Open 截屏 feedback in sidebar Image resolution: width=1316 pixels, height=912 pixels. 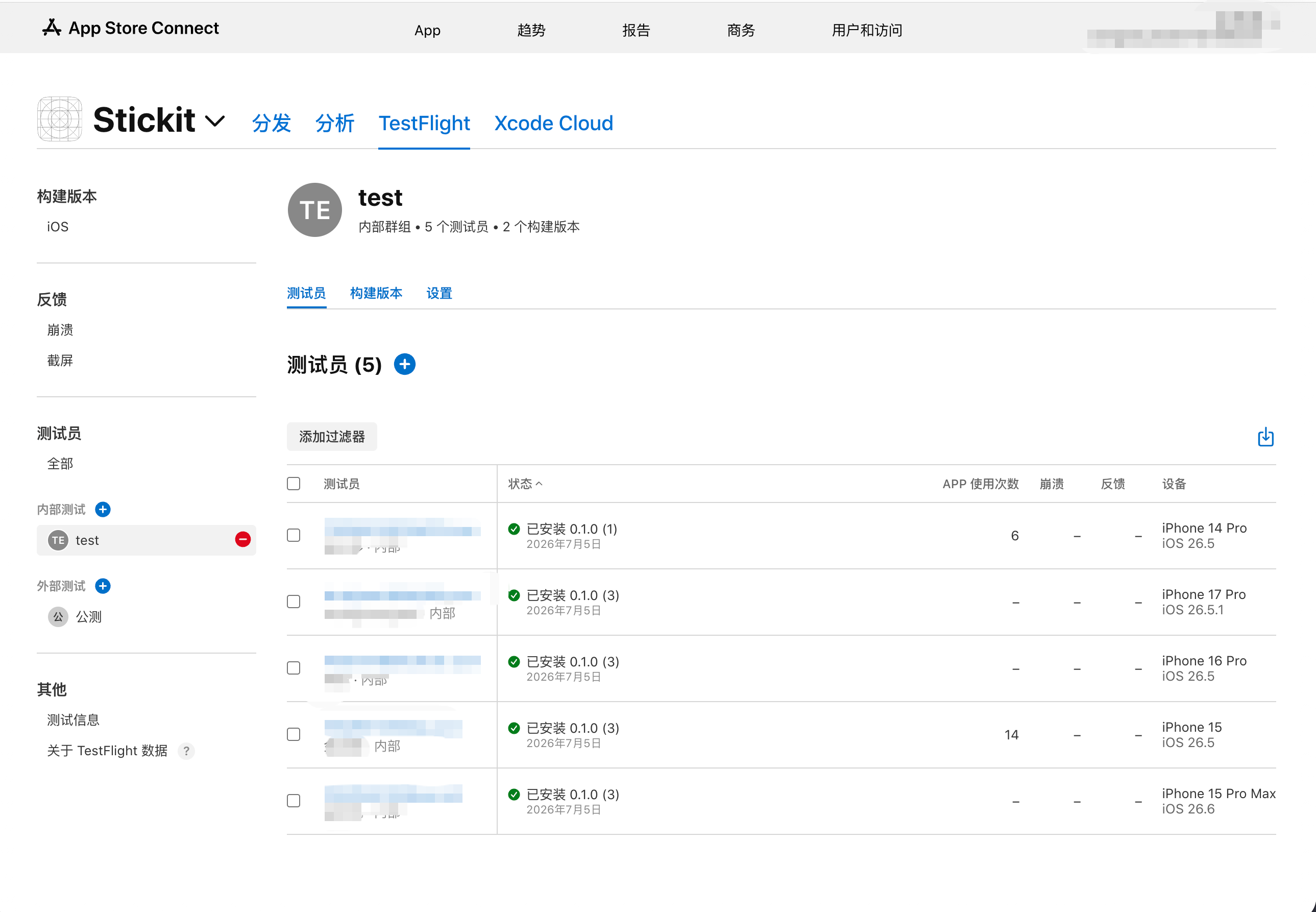tap(60, 361)
